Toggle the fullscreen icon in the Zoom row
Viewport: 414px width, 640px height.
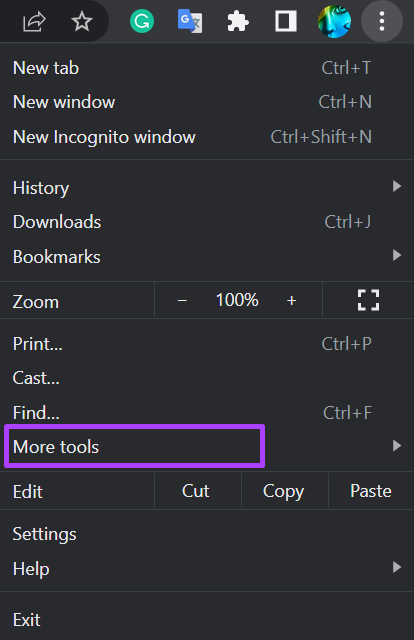pos(368,300)
